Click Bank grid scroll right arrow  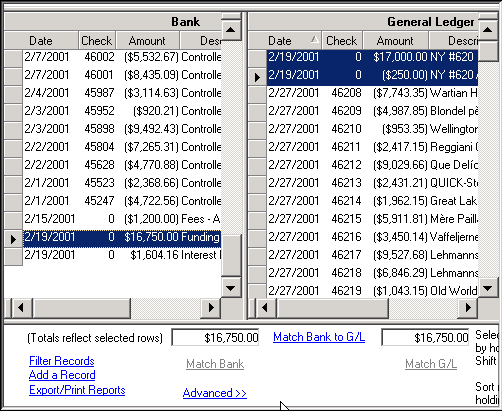tap(211, 307)
